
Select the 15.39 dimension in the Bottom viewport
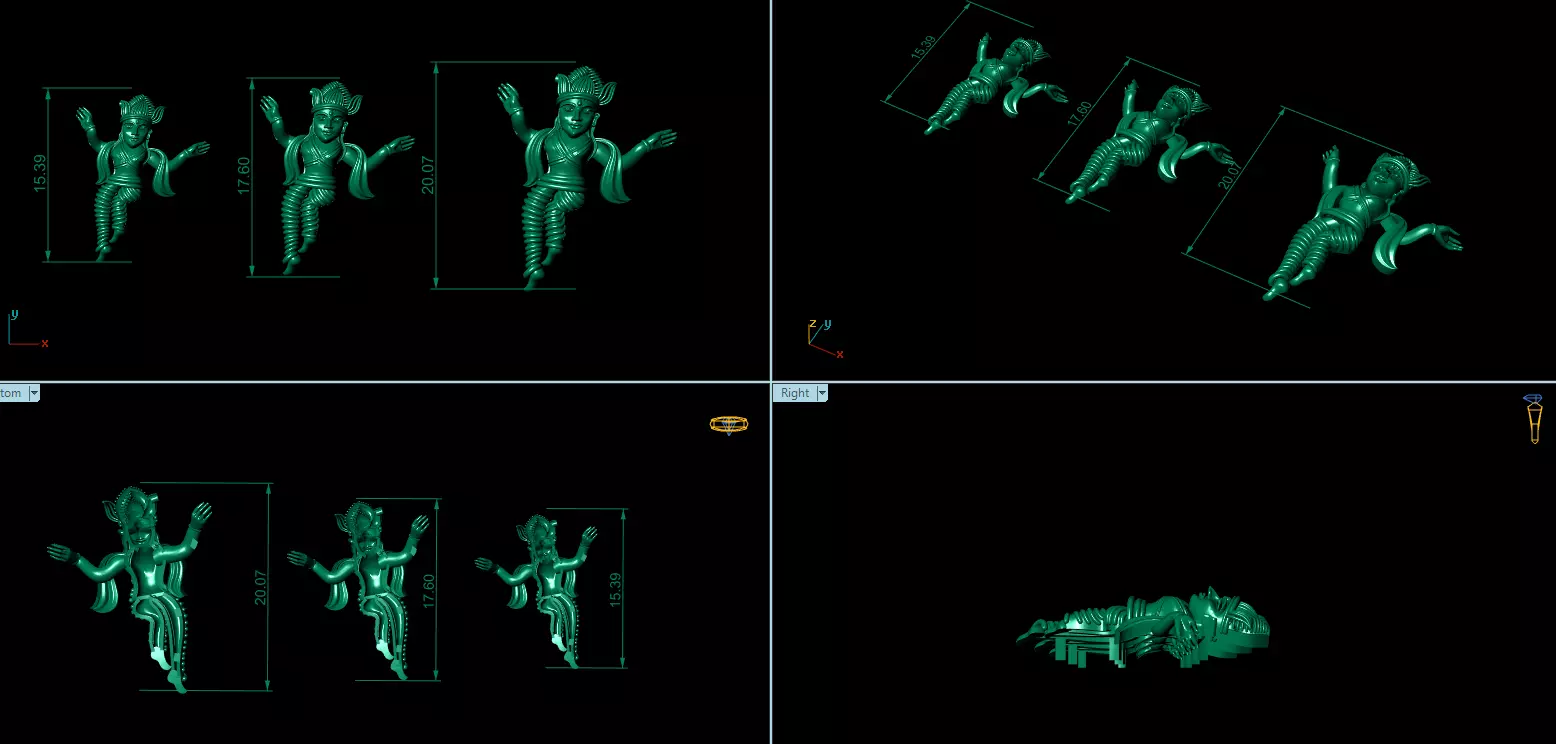pos(615,589)
